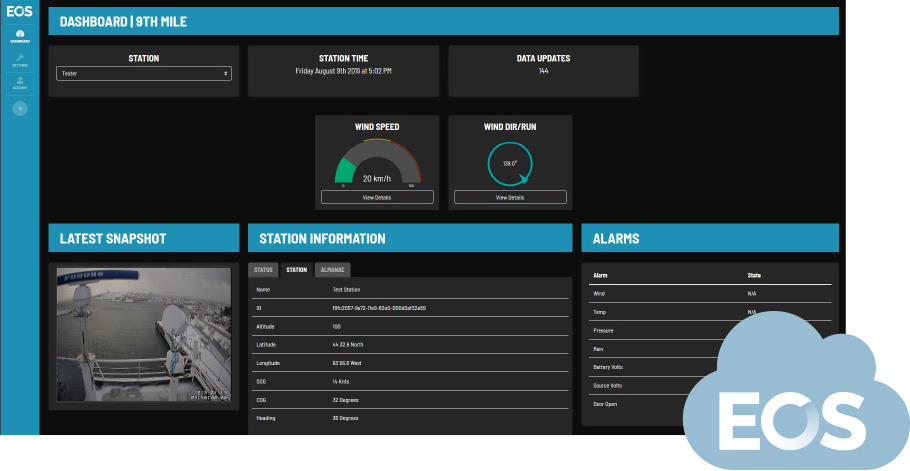
Task: Open the Dashboard sidebar icon
Action: pyautogui.click(x=20, y=36)
